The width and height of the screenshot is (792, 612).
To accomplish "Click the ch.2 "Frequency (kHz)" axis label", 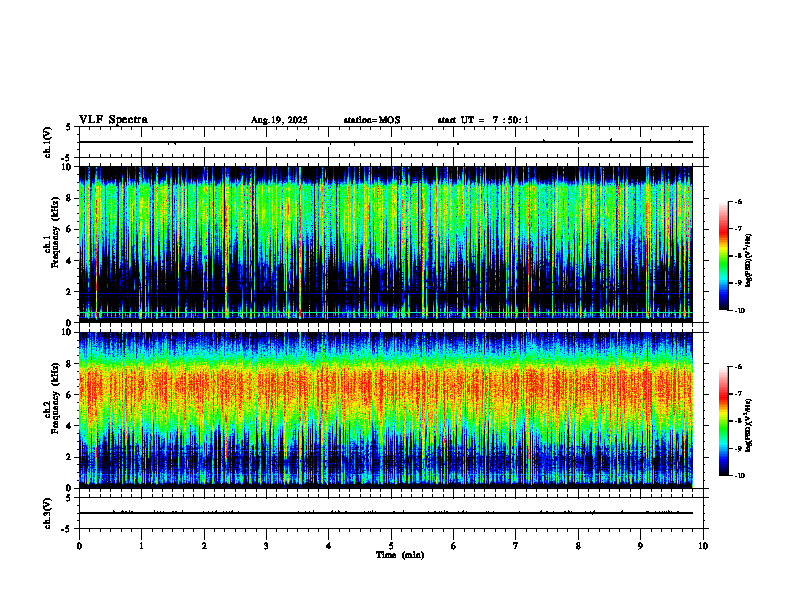I will pyautogui.click(x=55, y=398).
